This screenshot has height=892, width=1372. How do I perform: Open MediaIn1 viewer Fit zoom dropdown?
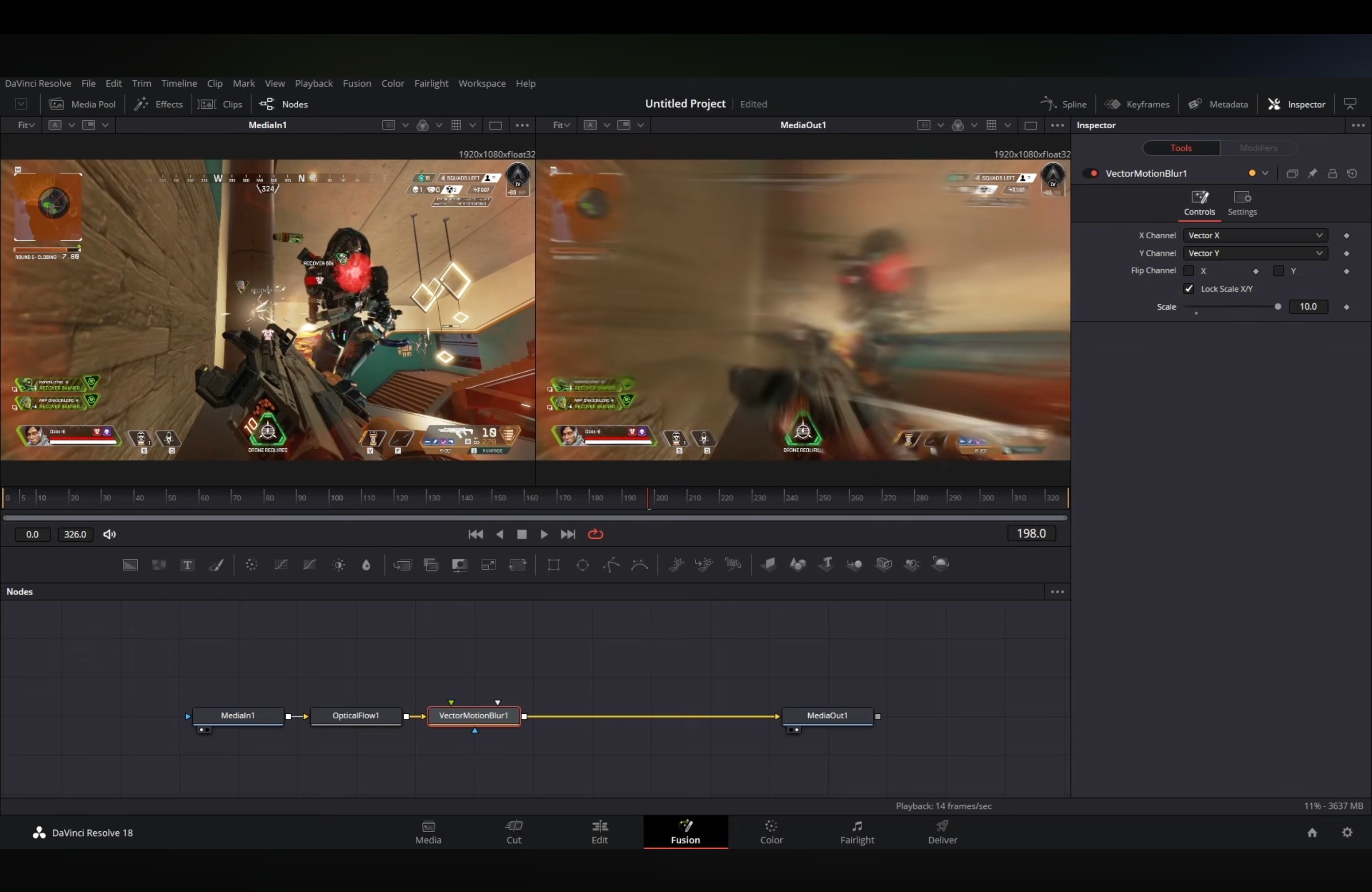[x=26, y=125]
